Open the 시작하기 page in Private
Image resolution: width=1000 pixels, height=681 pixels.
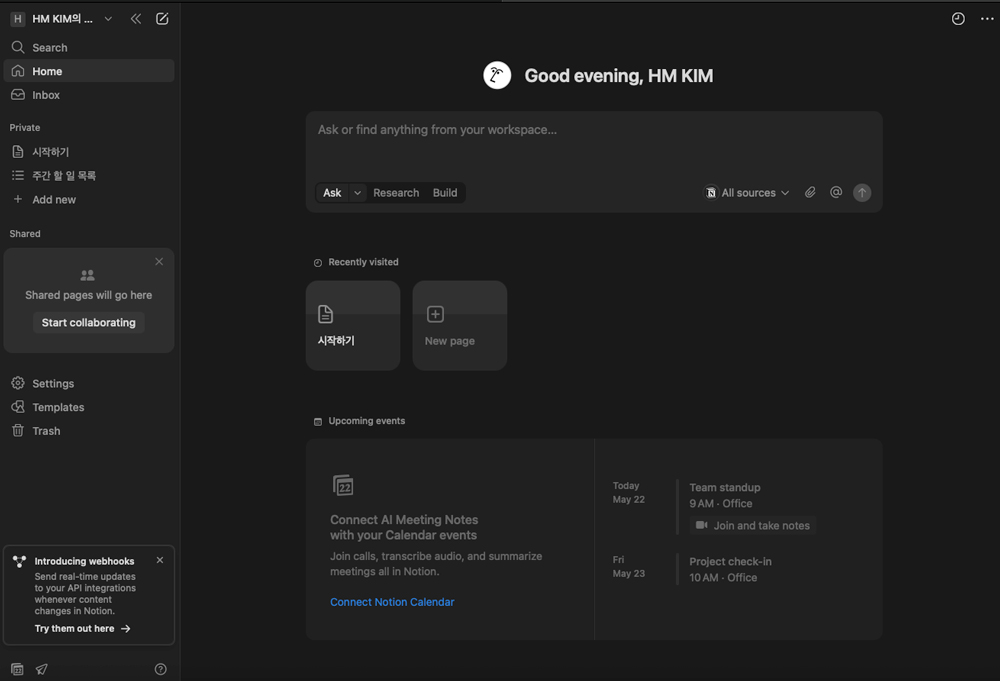[89, 152]
